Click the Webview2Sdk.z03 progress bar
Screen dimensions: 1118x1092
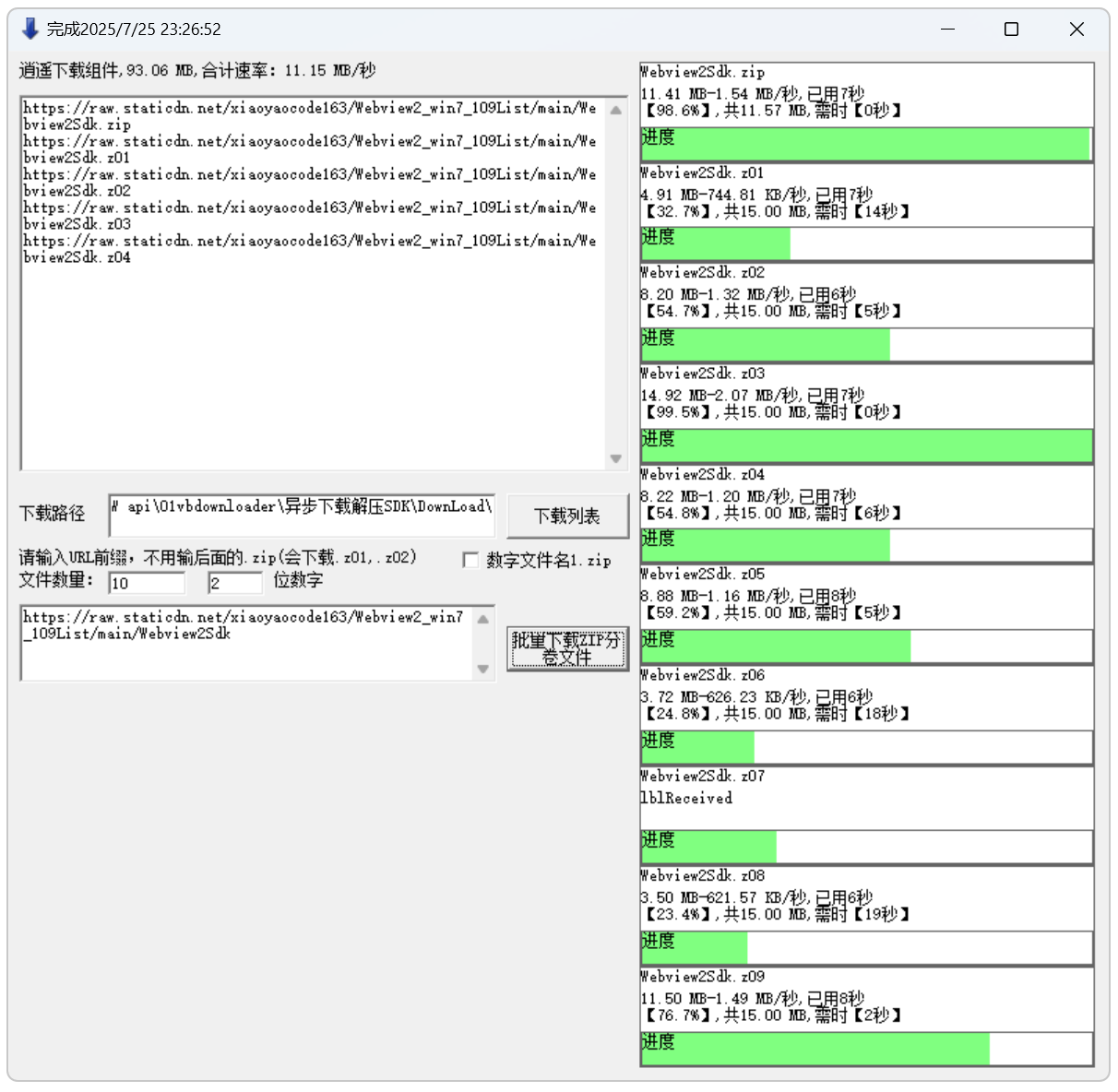point(867,445)
